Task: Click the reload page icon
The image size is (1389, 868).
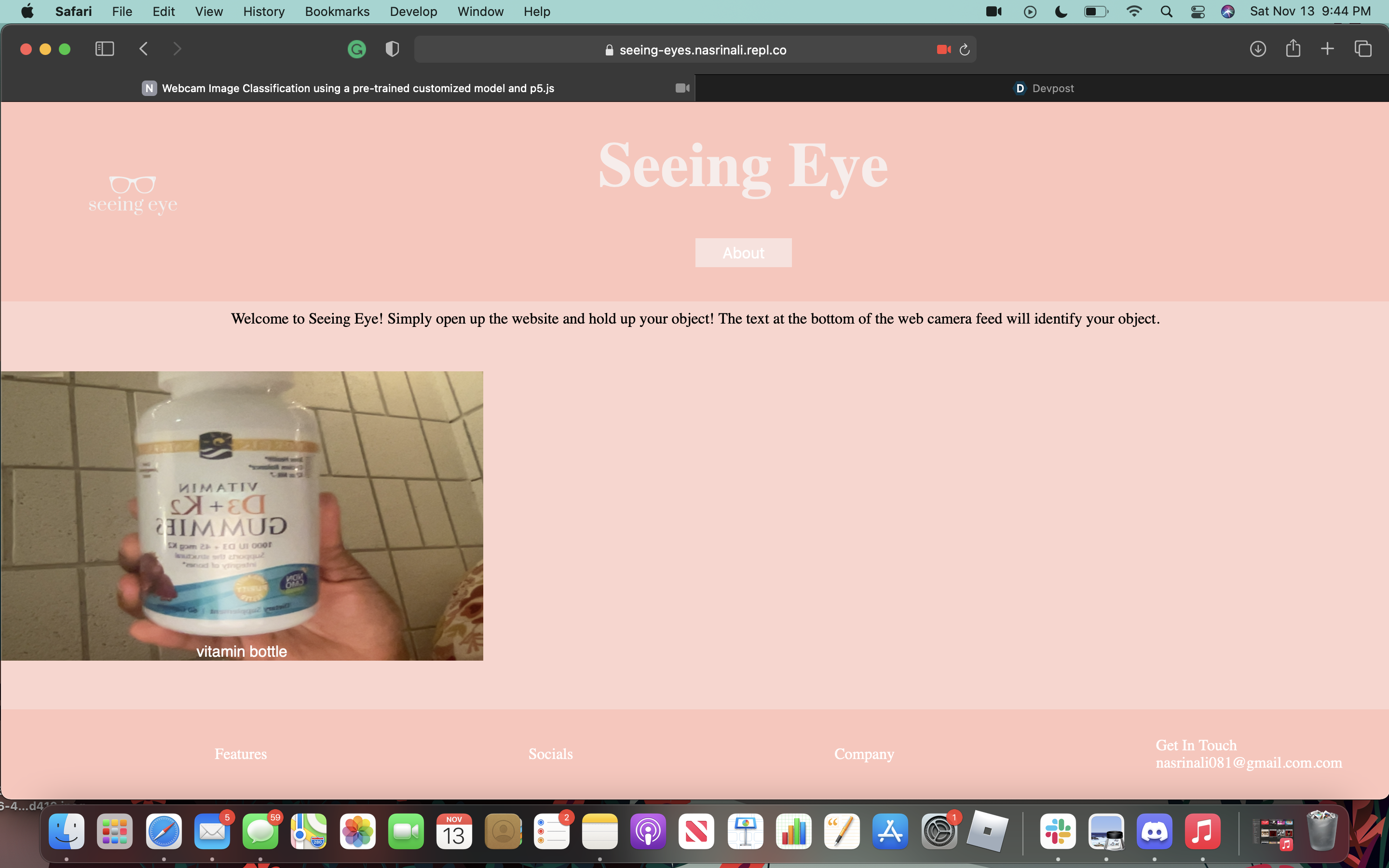Action: (x=965, y=50)
